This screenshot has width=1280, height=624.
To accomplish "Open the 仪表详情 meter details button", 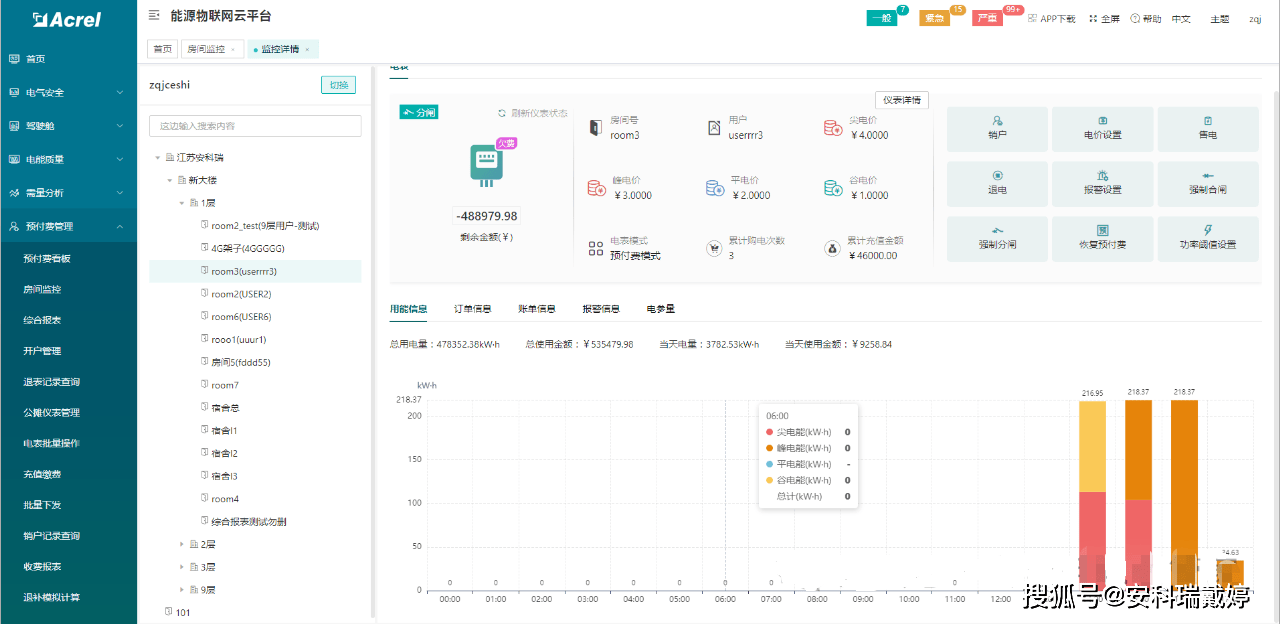I will point(902,100).
